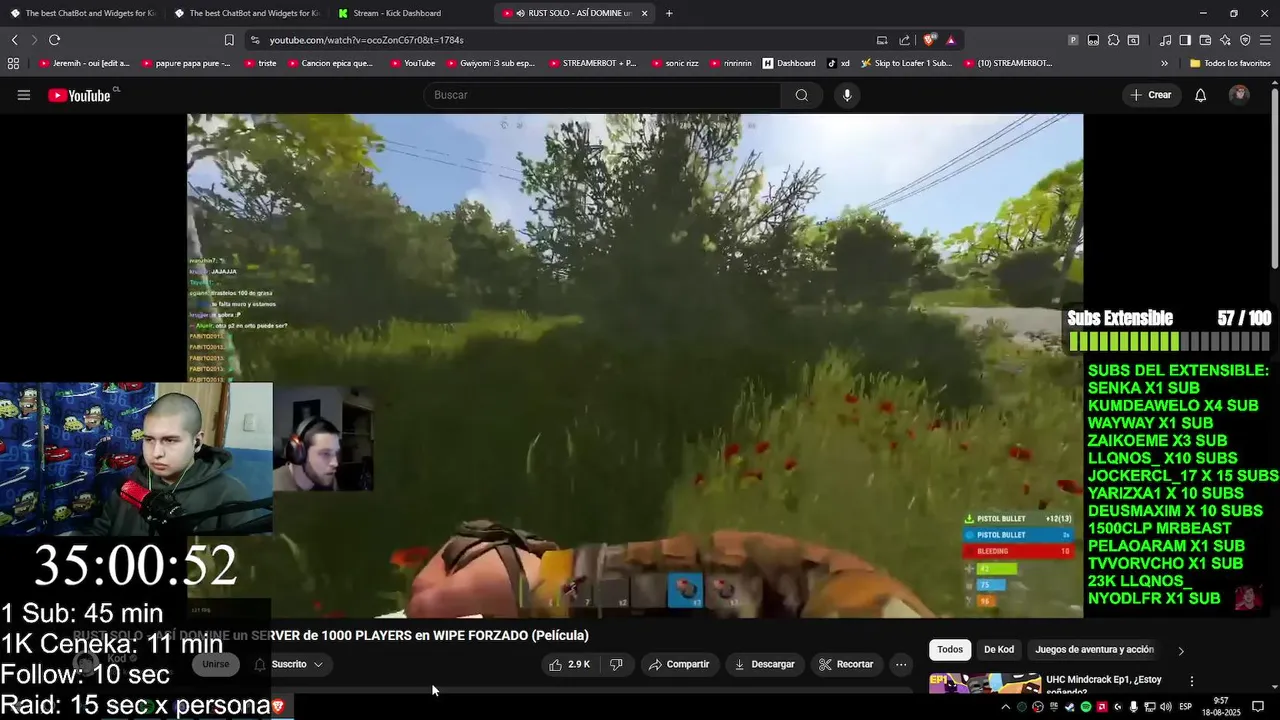Open the Dashboard bookmark
The width and height of the screenshot is (1280, 720).
(x=788, y=63)
